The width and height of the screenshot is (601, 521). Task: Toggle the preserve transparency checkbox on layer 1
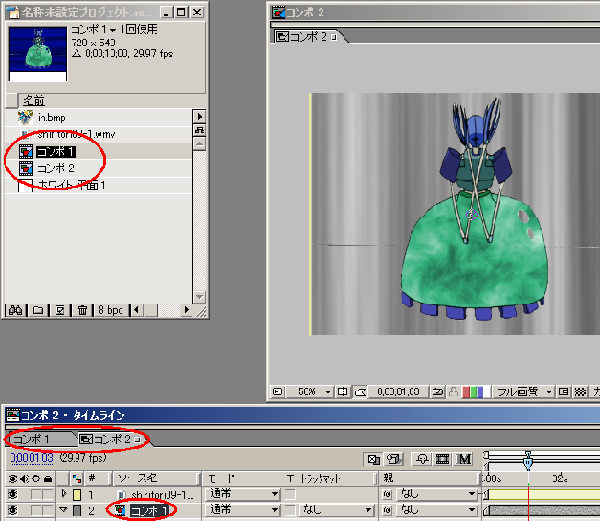click(290, 494)
